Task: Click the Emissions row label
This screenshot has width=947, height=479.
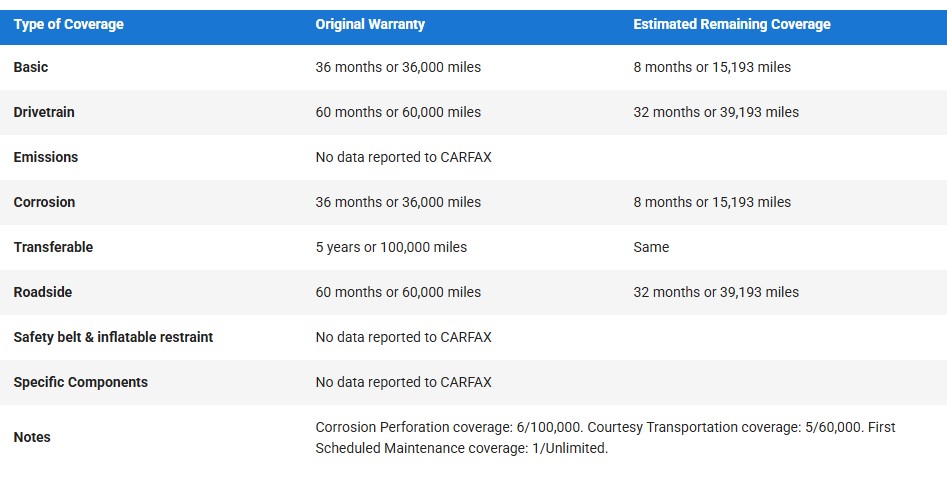Action: tap(45, 157)
